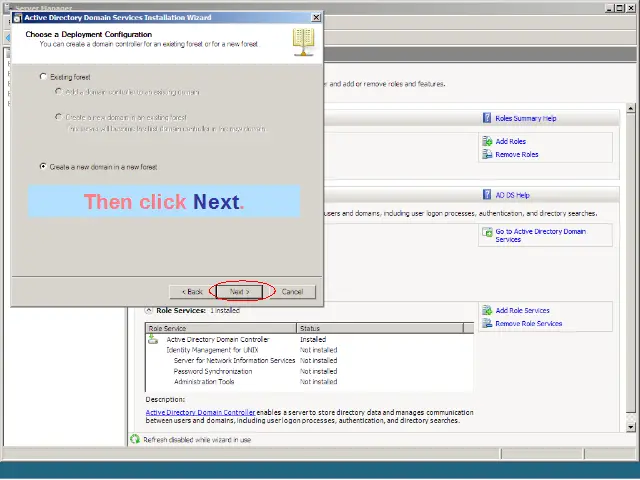Maximize the Server Manager window
The image size is (640, 480).
[620, 7]
